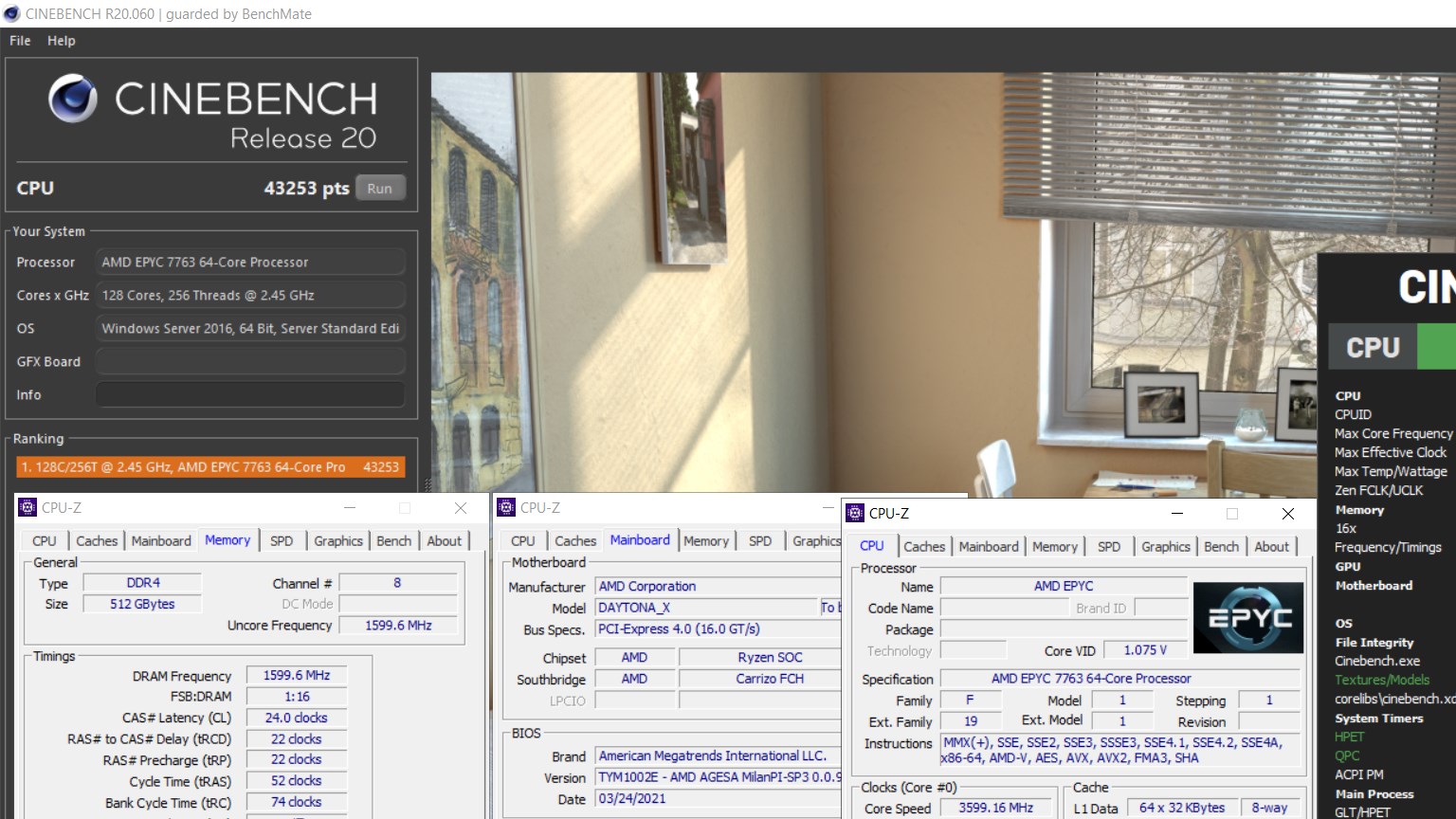This screenshot has height=819, width=1456.
Task: Click the GFX Board field
Action: pyautogui.click(x=250, y=361)
